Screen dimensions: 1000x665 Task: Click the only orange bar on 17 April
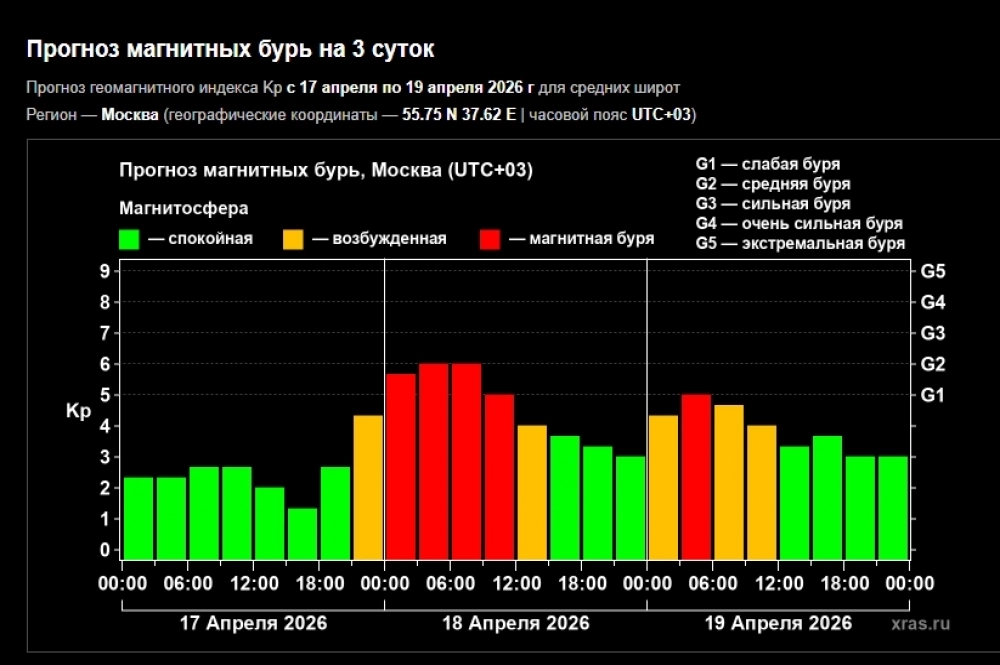[x=368, y=486]
